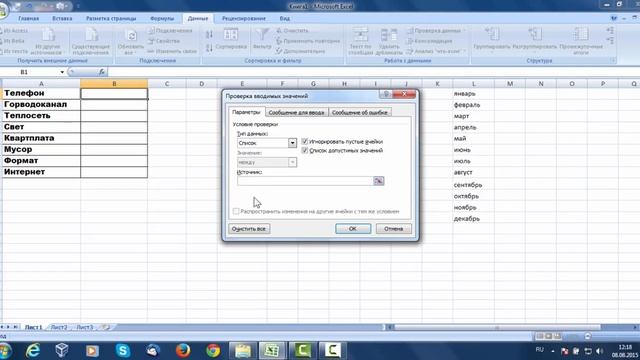The image size is (640, 360).
Task: Adjust the zoom slider in status bar
Action: pos(588,336)
